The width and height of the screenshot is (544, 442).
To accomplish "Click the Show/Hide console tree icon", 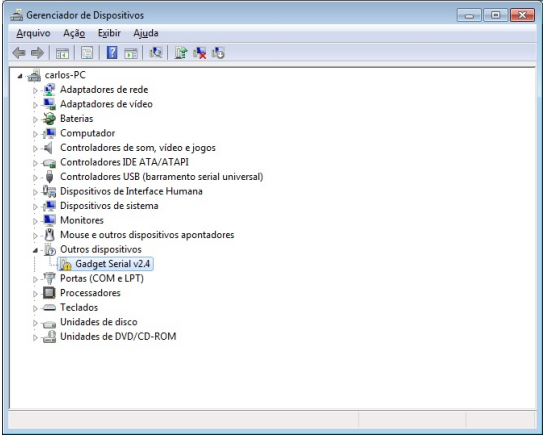I will pos(62,53).
